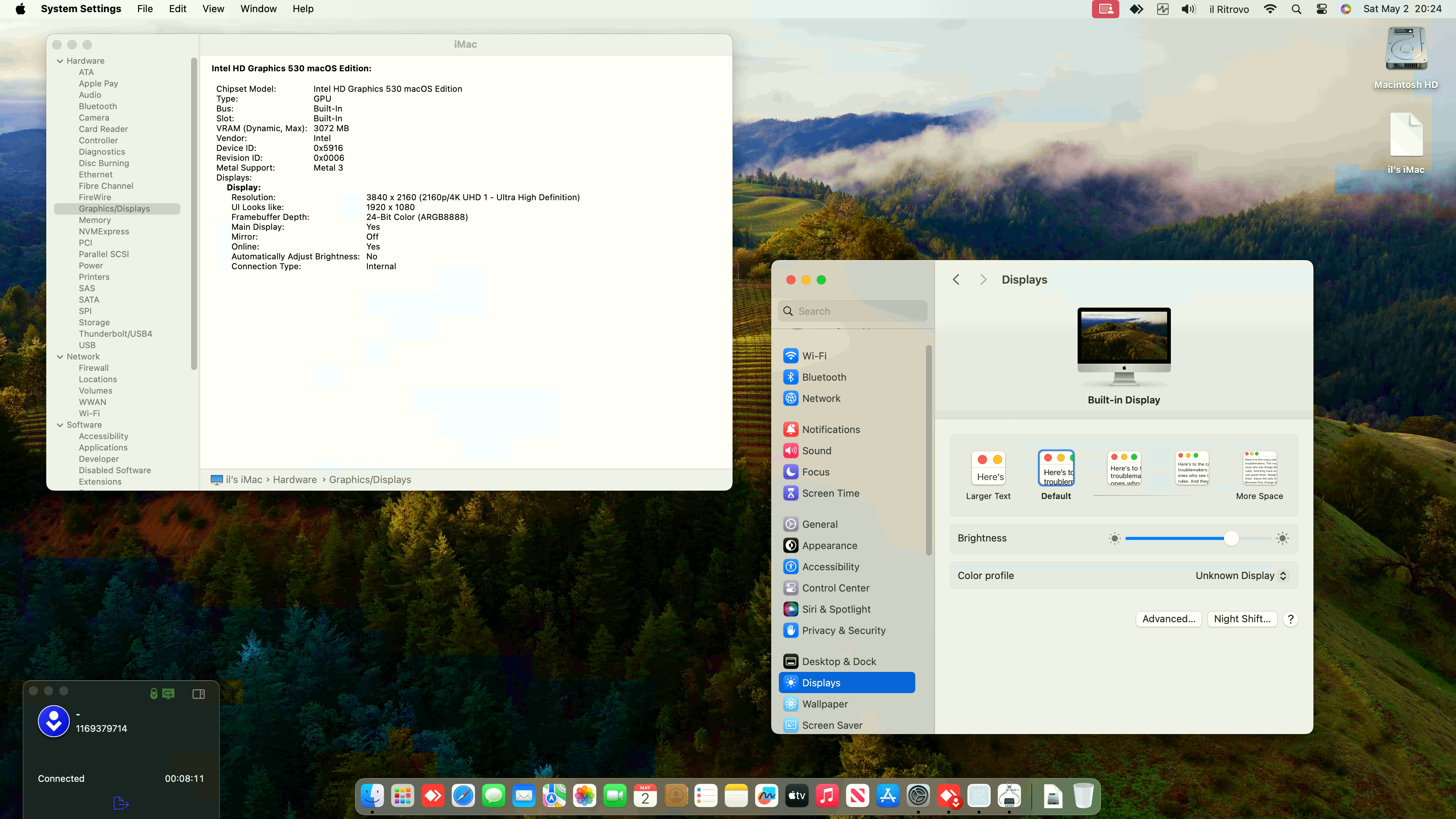Open the View menu
The height and width of the screenshot is (819, 1456).
213,9
